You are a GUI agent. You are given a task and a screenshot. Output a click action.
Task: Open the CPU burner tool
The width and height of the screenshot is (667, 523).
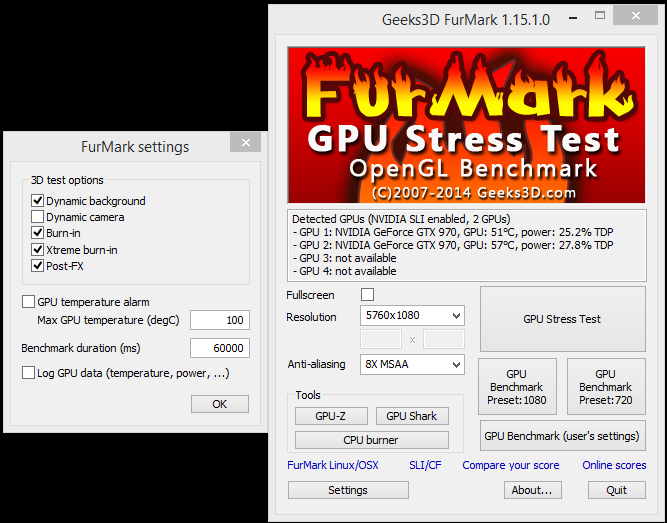371,440
